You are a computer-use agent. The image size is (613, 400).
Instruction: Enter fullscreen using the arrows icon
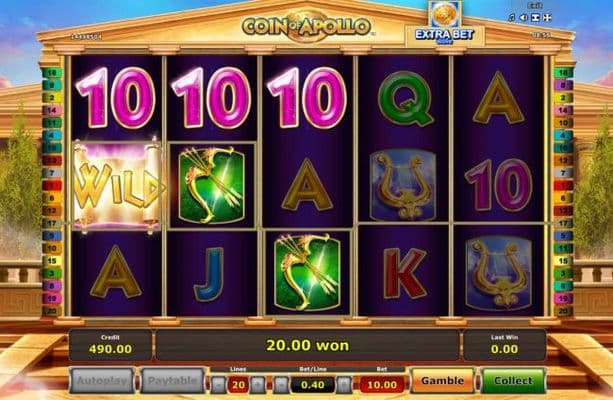[548, 18]
